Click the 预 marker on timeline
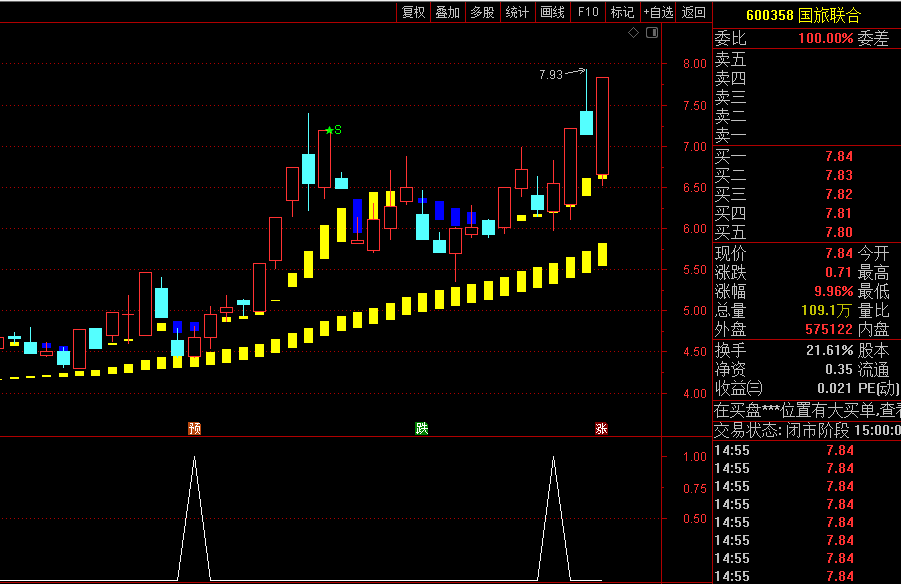Viewport: 901px width, 584px height. click(x=194, y=428)
